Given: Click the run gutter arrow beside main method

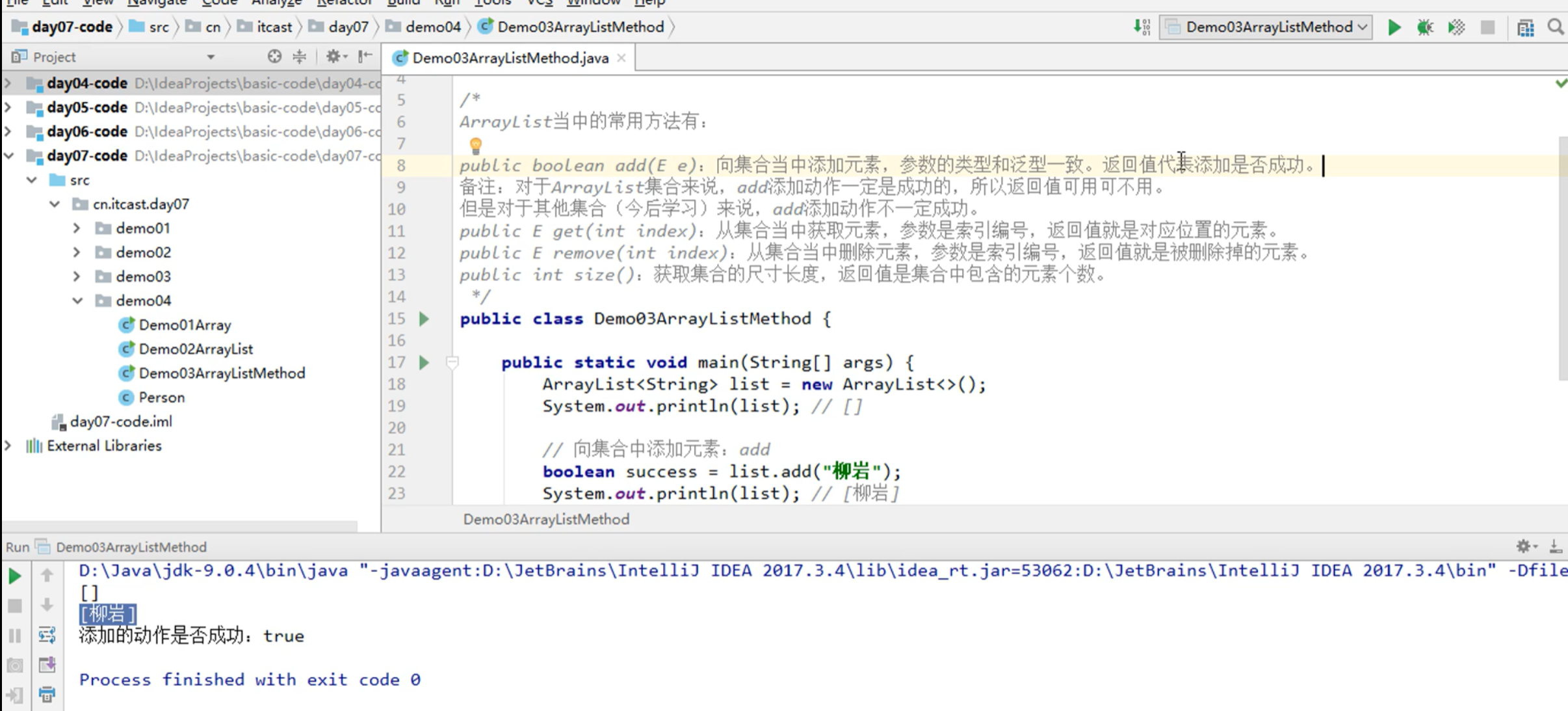Looking at the screenshot, I should tap(424, 362).
